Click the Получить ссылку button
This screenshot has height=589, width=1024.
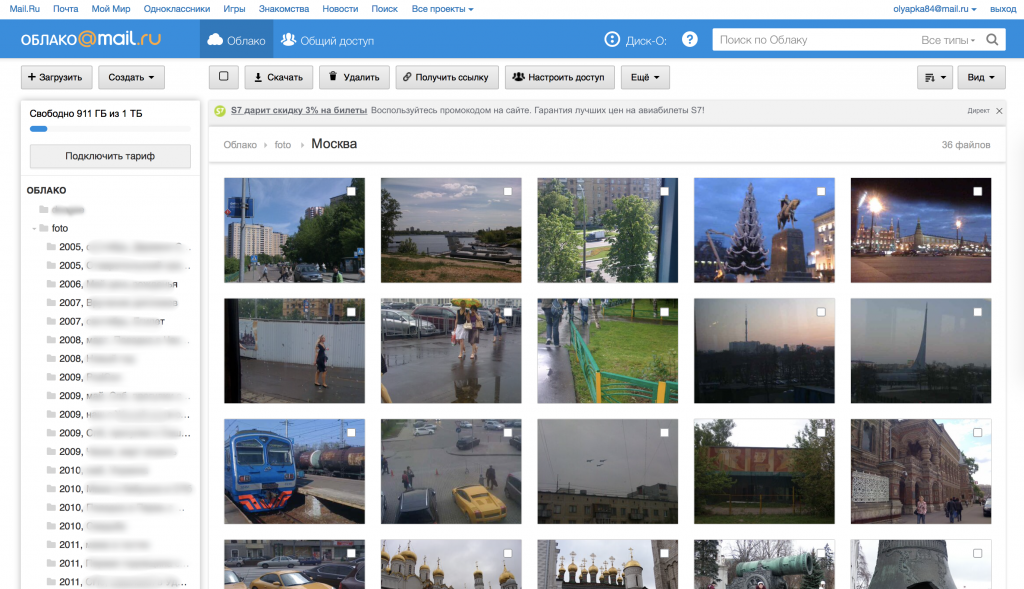[447, 77]
